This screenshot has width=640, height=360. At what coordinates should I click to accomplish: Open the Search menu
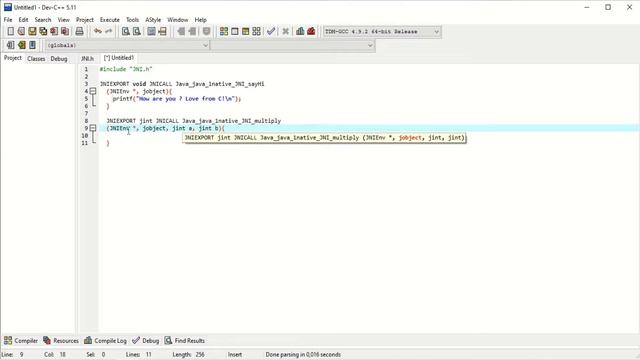pyautogui.click(x=43, y=20)
